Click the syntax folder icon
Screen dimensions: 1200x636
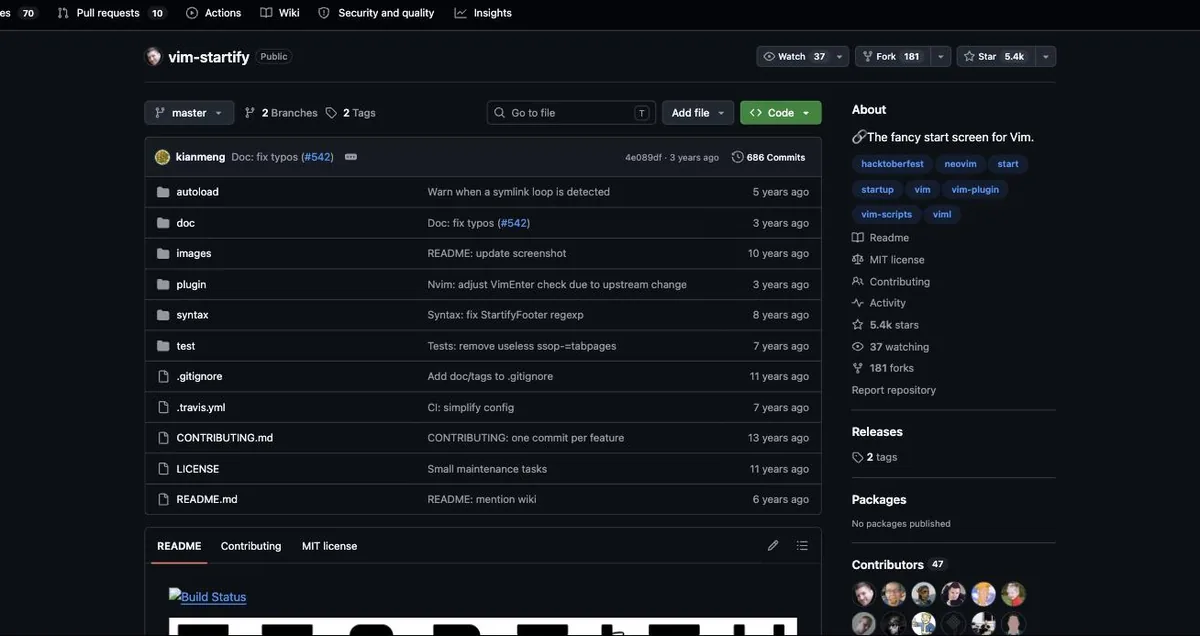(163, 315)
